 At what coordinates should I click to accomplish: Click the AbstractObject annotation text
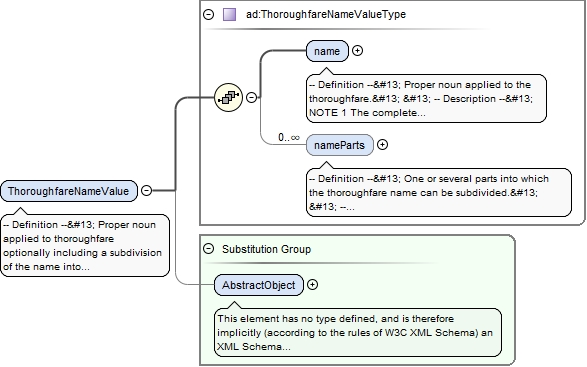coord(358,333)
